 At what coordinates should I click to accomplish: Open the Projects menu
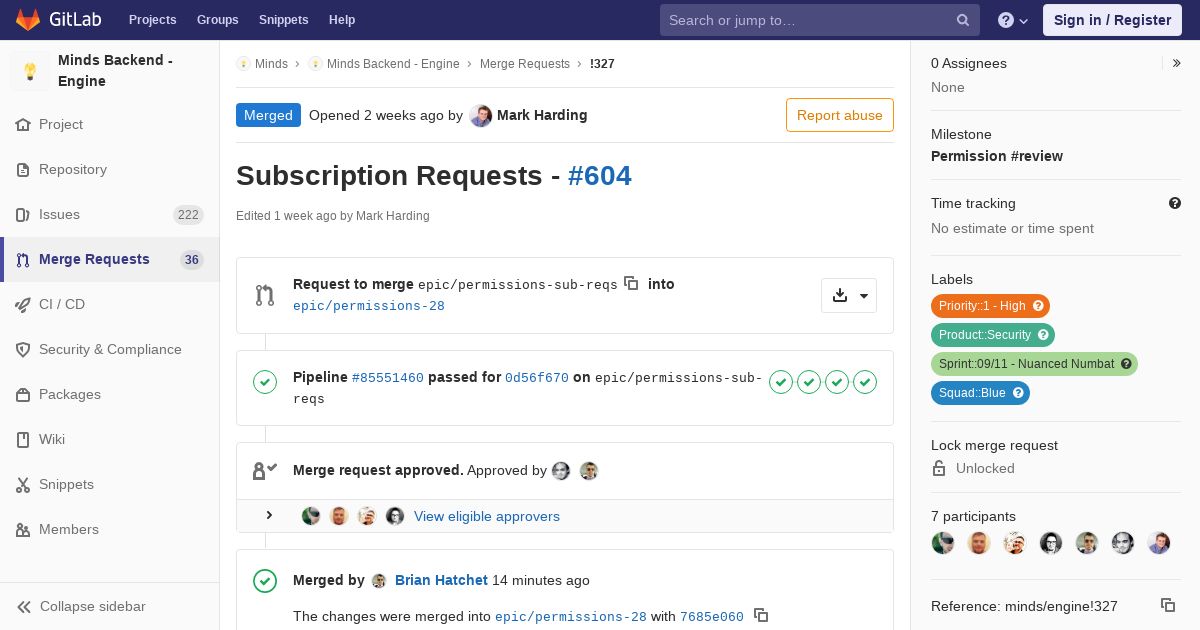point(152,20)
